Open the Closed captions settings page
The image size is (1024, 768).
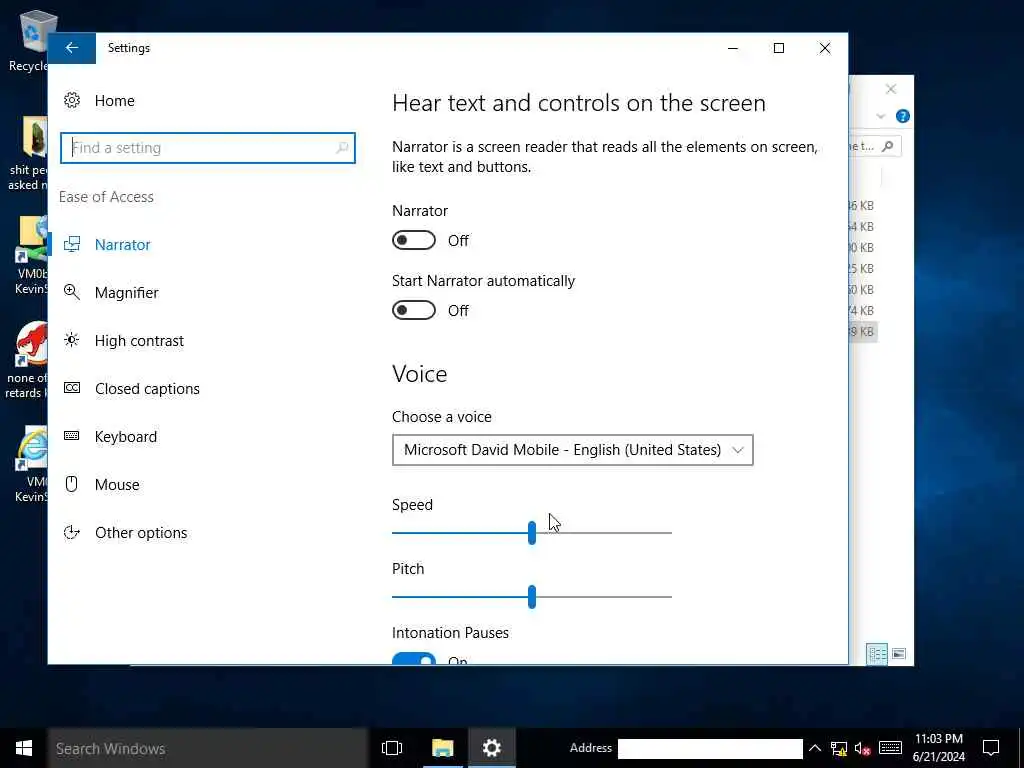147,389
